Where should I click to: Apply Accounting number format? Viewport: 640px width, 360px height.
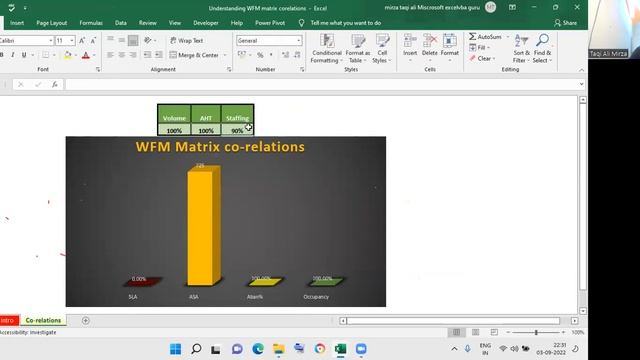pos(242,55)
